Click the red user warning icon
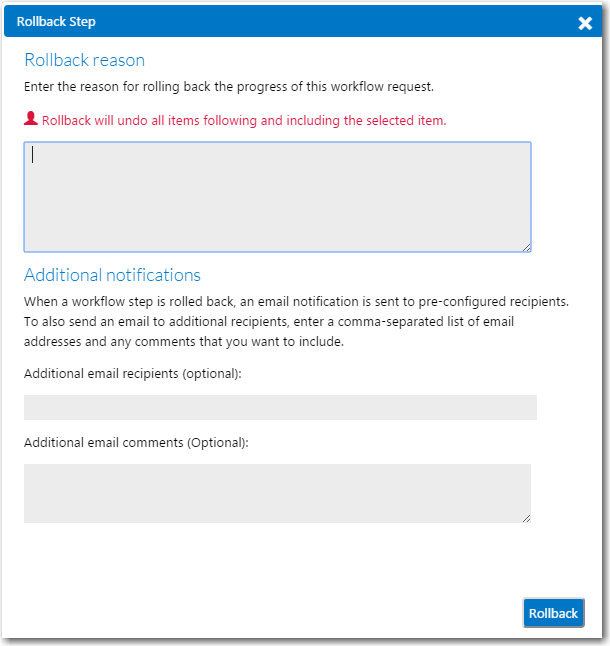Viewport: 610px width, 646px height. [30, 118]
